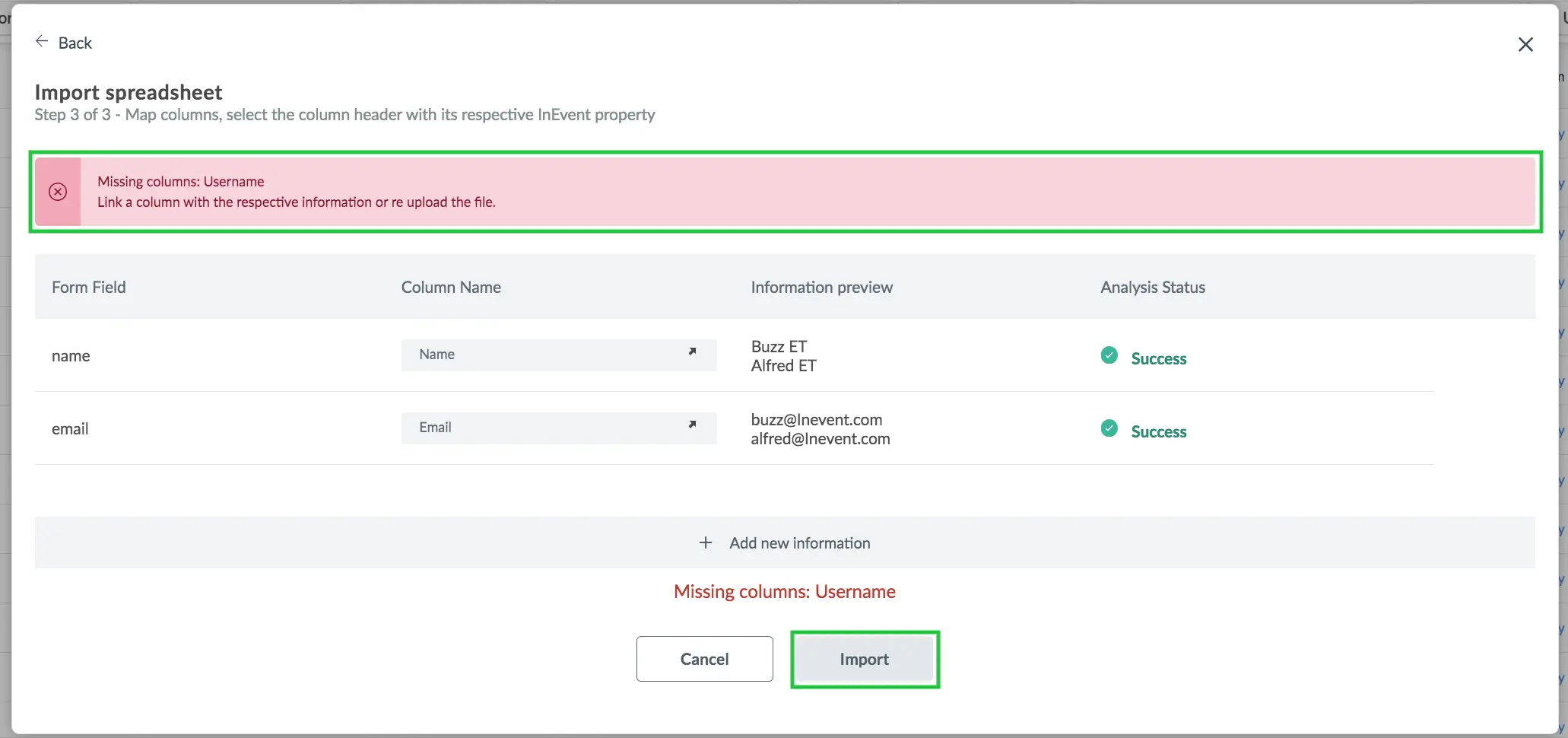Click the red error circle icon
Viewport: 1568px width, 738px height.
click(x=58, y=192)
